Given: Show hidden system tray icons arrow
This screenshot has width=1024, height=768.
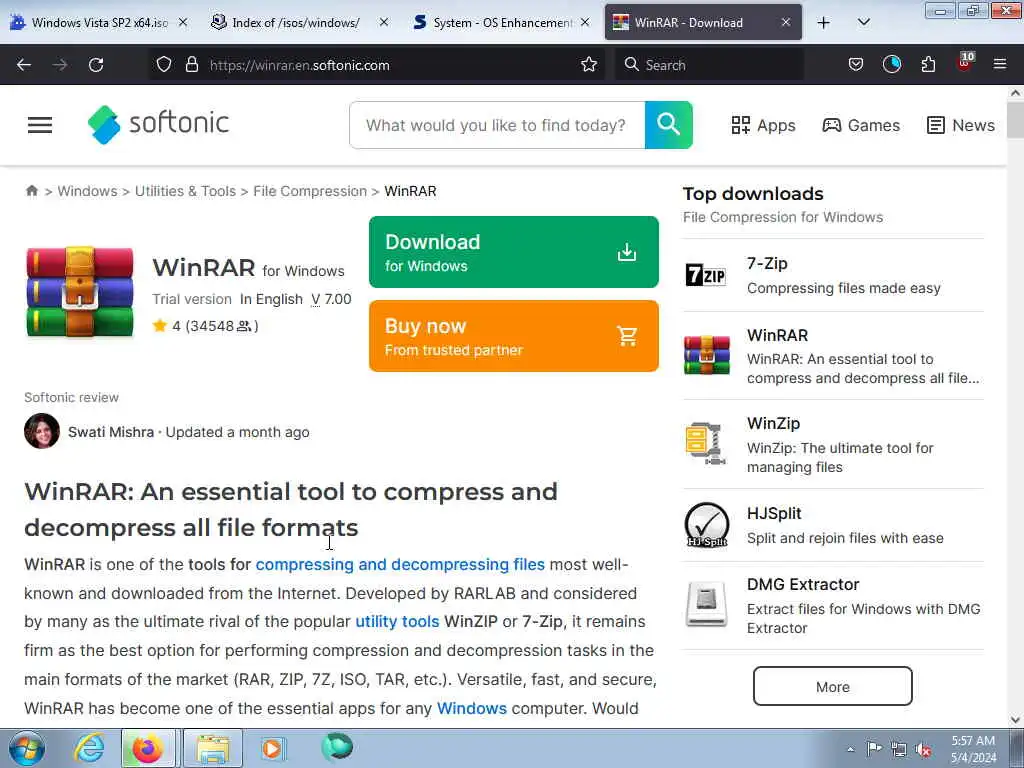Looking at the screenshot, I should (850, 750).
